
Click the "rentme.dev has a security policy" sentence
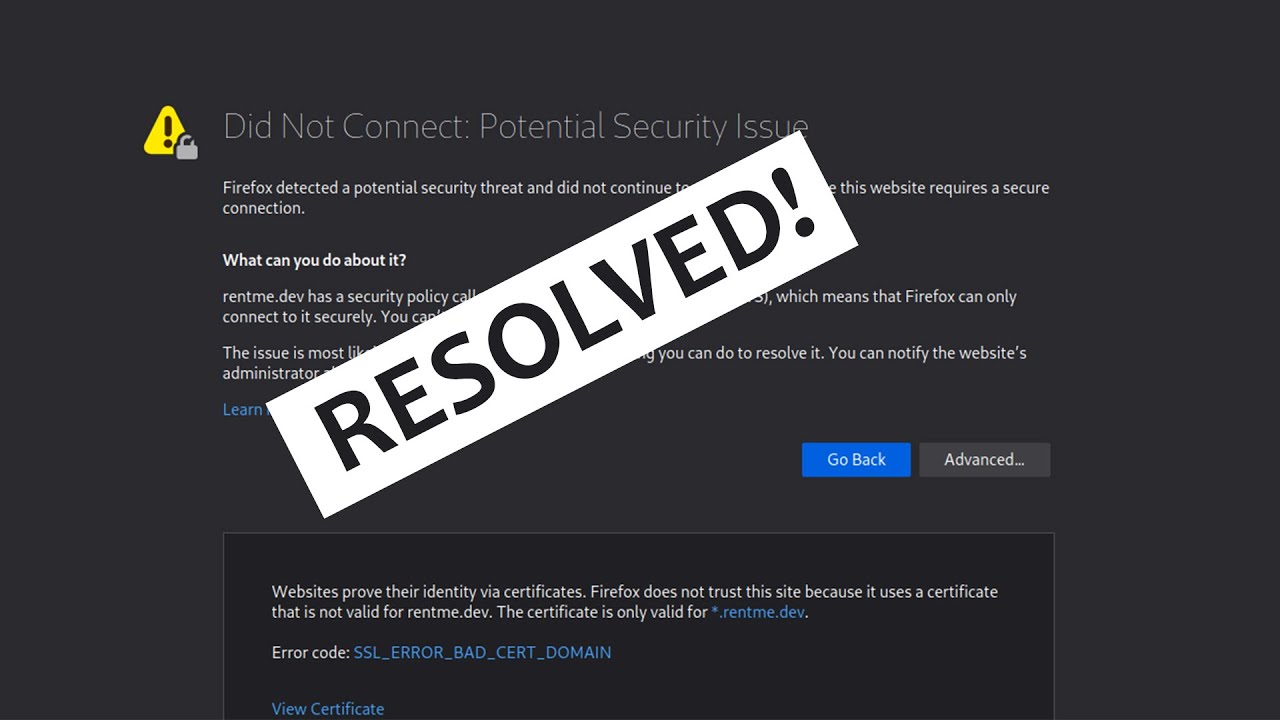click(x=340, y=296)
